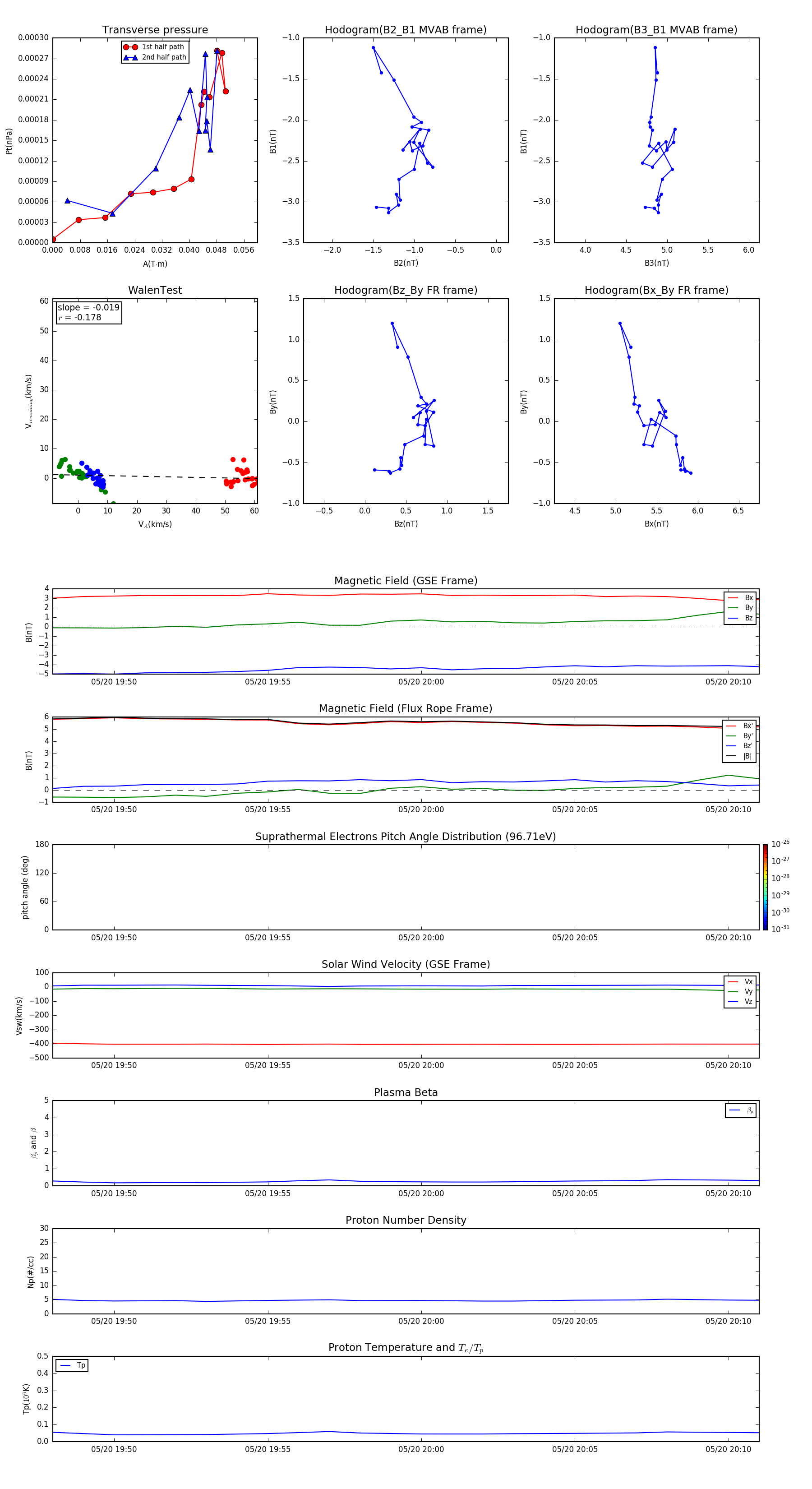Click 'Bz(nT)' x-axis label
812x1489 pixels.
point(406,524)
